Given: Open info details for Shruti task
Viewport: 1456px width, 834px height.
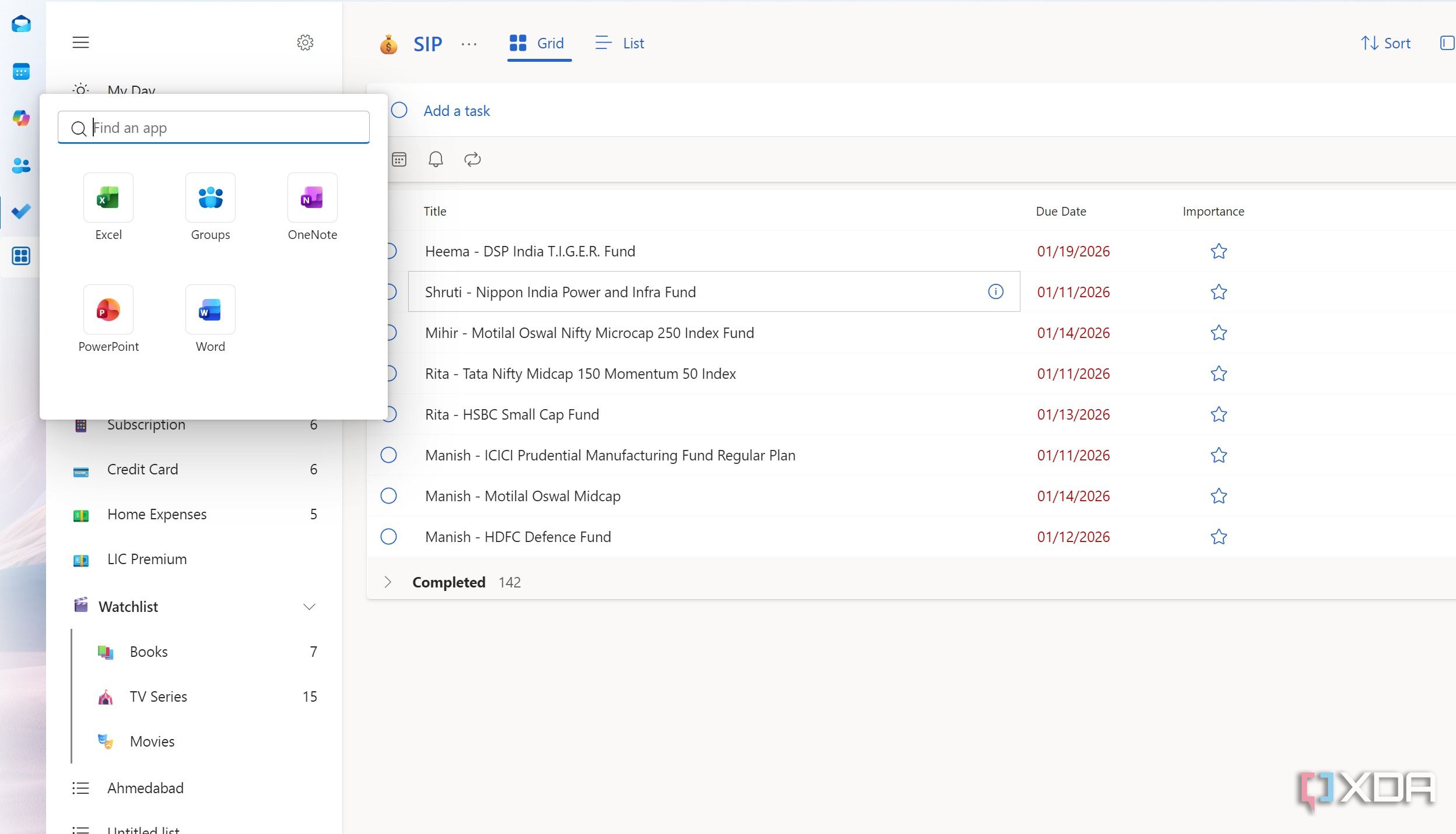Looking at the screenshot, I should pyautogui.click(x=995, y=291).
